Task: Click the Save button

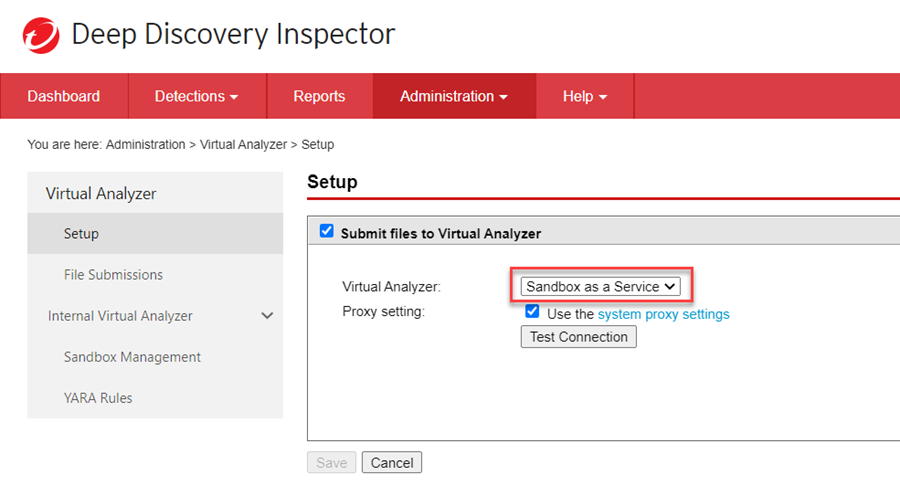Action: (331, 462)
